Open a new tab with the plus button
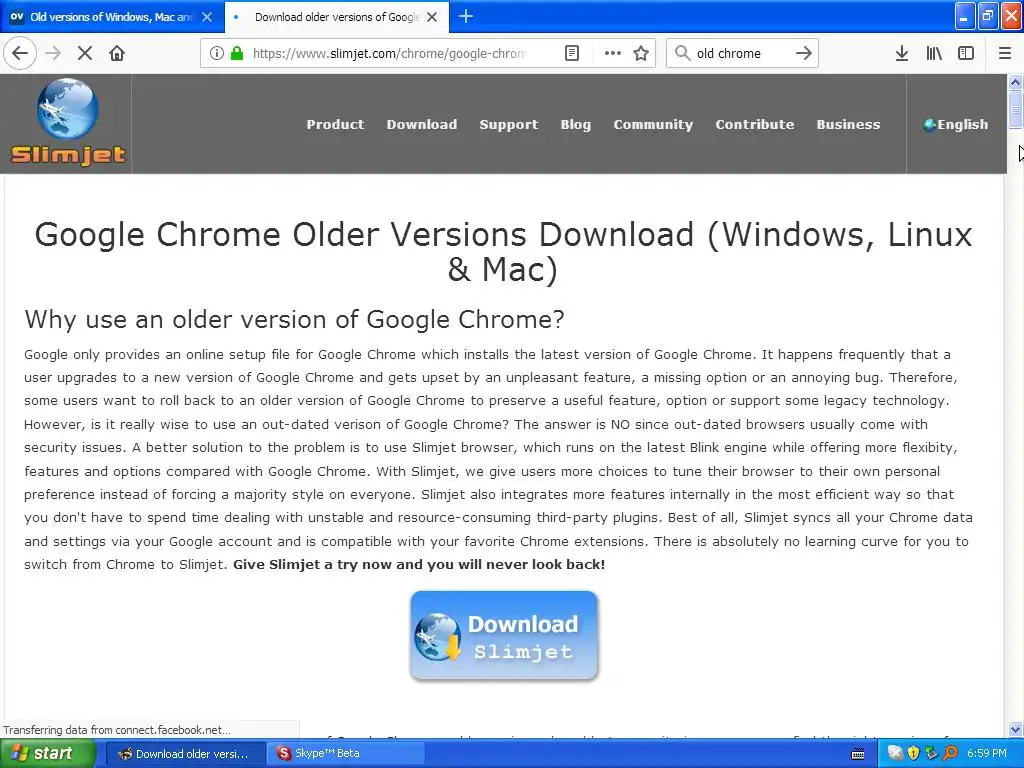Screen dimensions: 1024x768 tap(466, 16)
